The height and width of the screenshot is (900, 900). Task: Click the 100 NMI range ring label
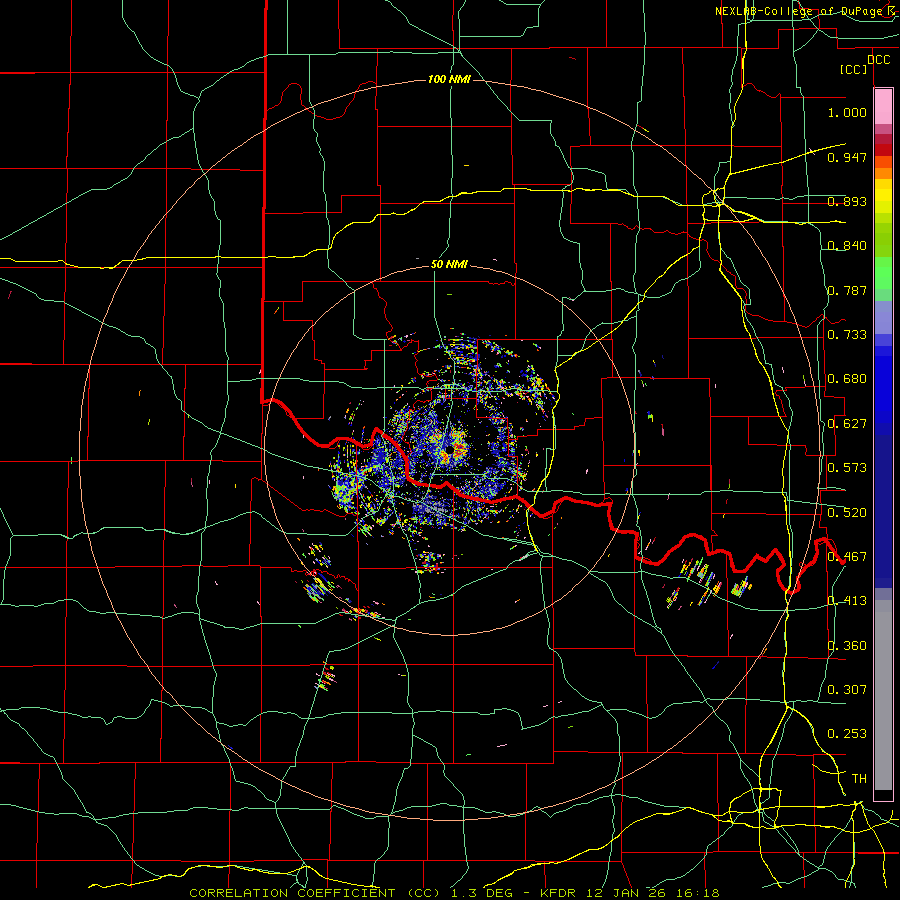(449, 79)
